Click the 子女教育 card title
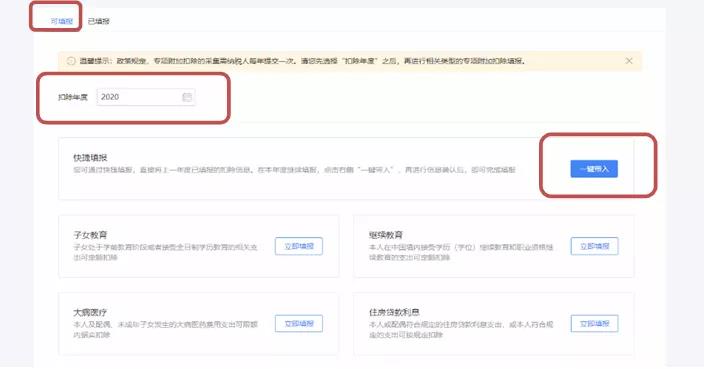The width and height of the screenshot is (704, 369). pos(90,235)
